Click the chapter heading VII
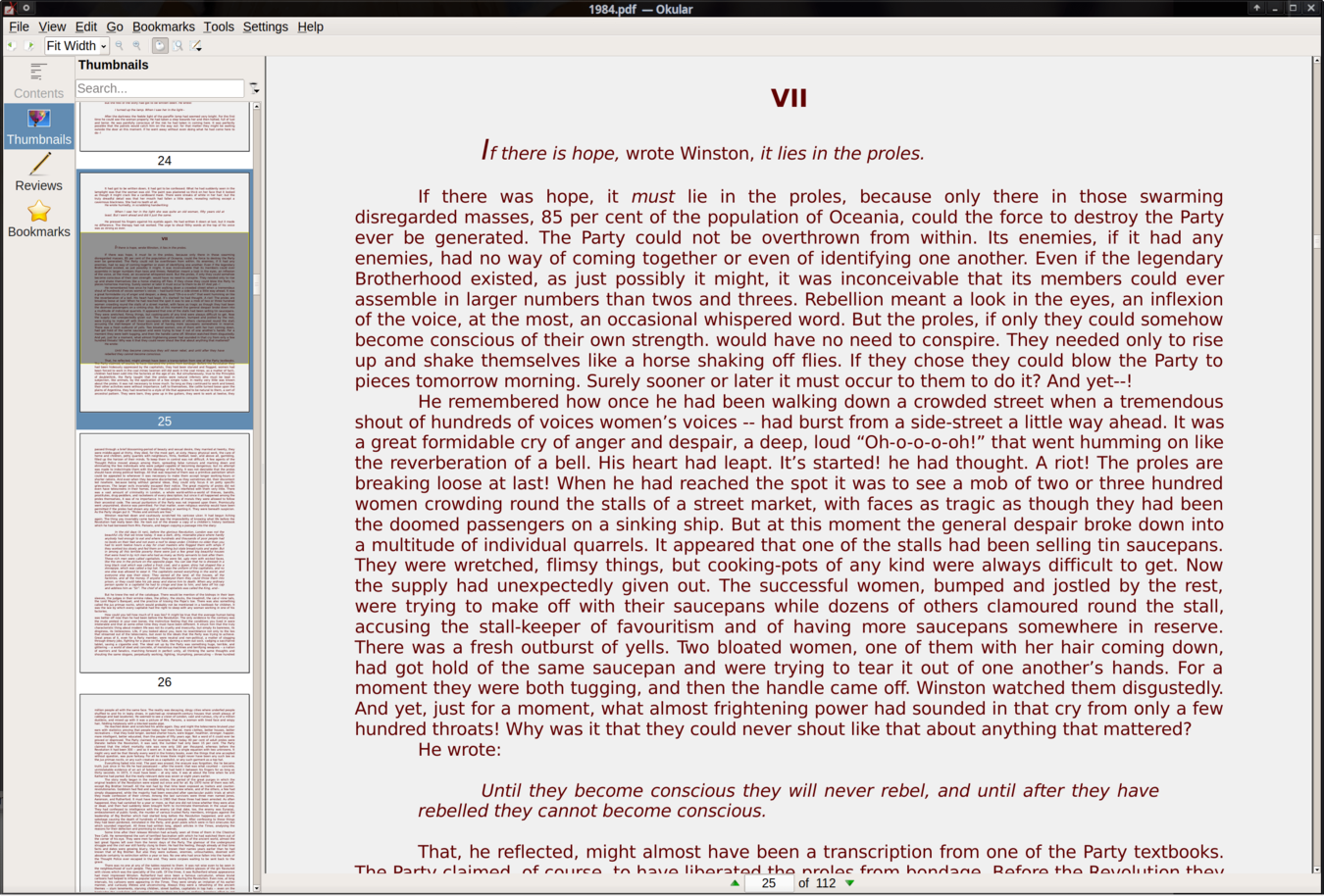This screenshot has width=1324, height=896. point(789,98)
